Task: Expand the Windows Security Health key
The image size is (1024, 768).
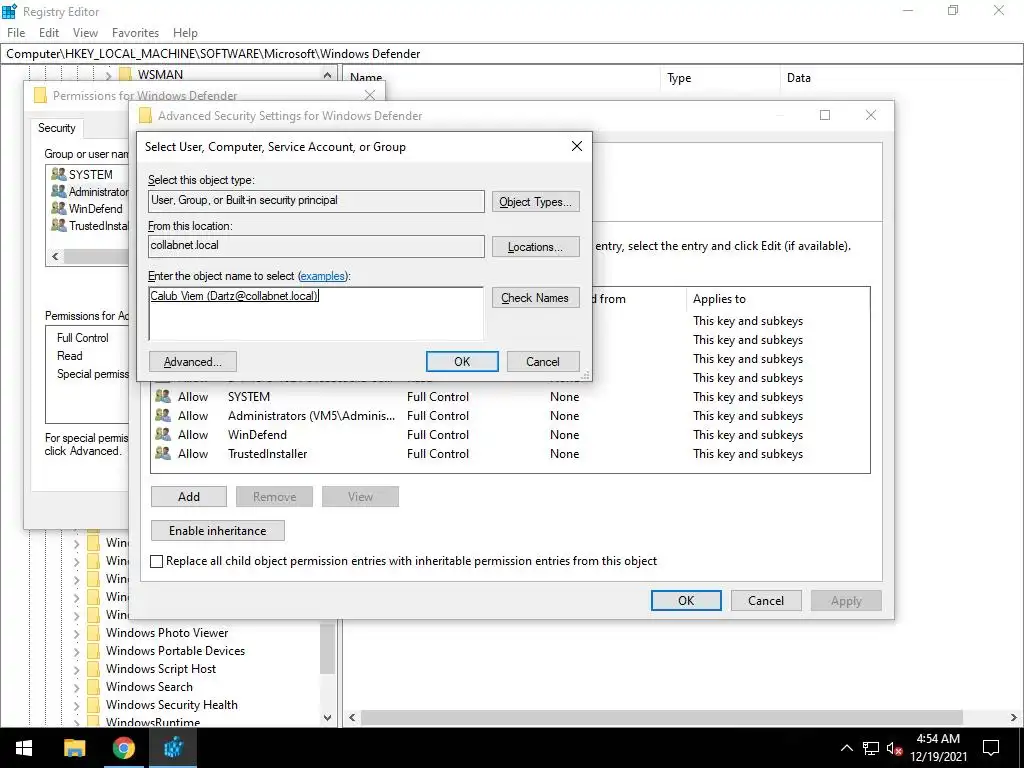Action: (76, 705)
